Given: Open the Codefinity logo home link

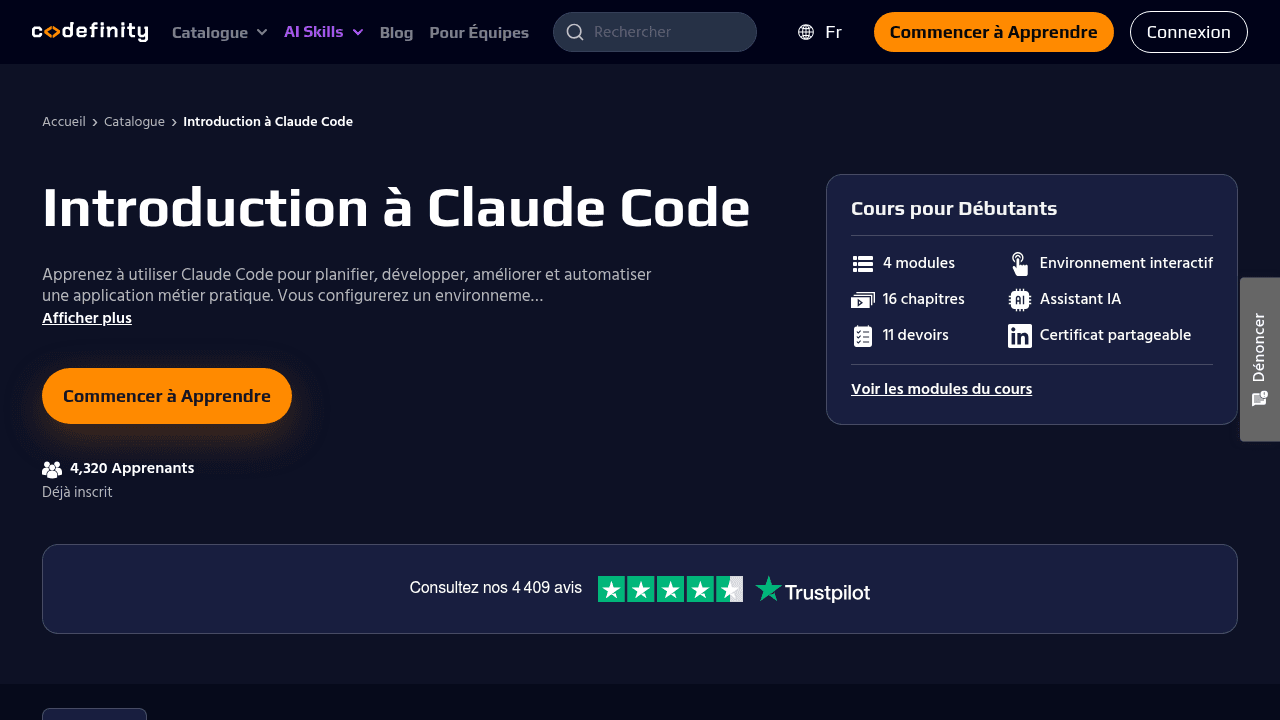Looking at the screenshot, I should (90, 32).
